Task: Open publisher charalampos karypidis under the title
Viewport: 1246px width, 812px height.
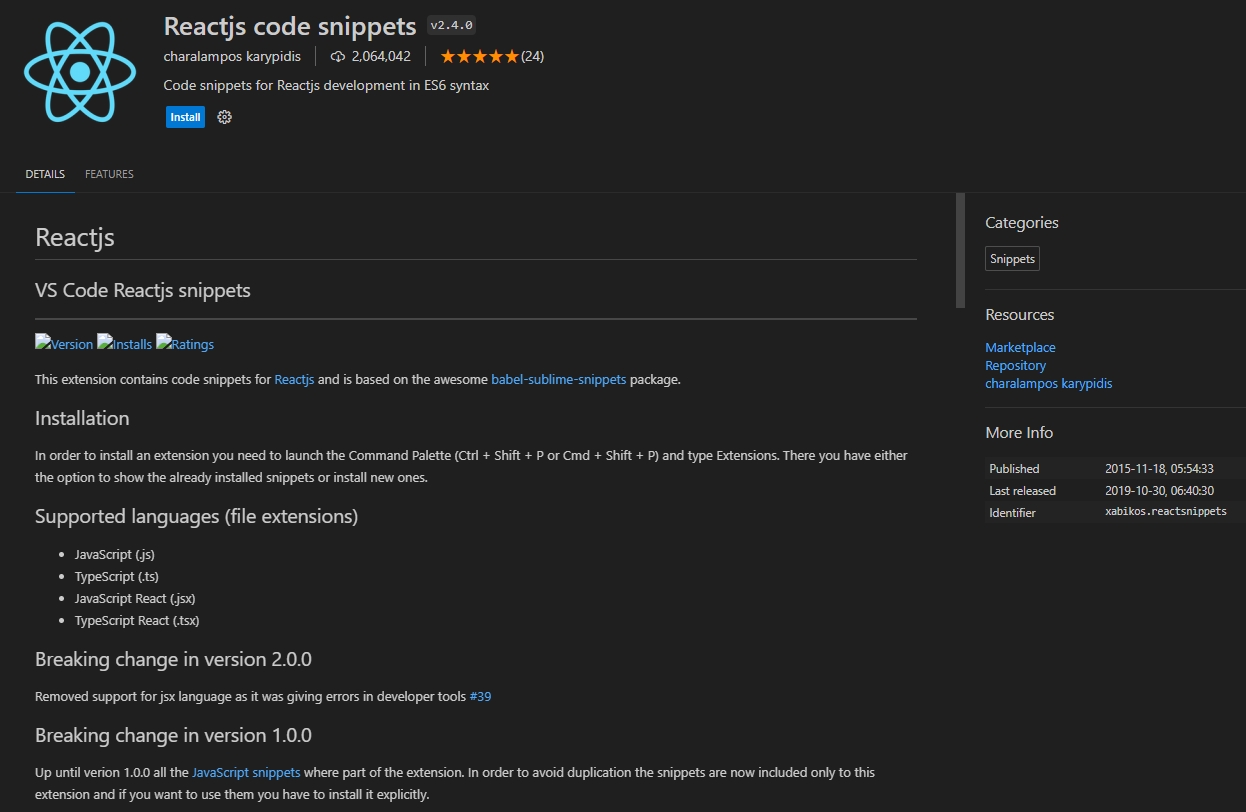Action: pyautogui.click(x=232, y=56)
